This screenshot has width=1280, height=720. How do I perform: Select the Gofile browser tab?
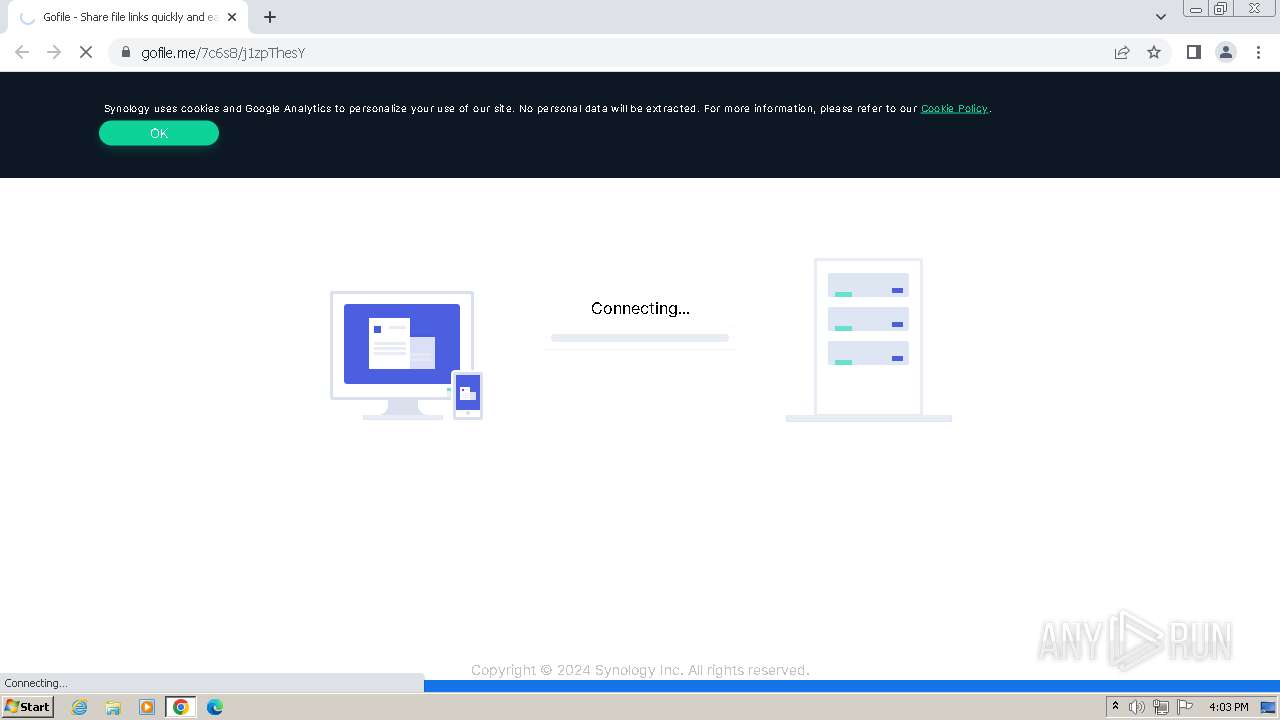pos(128,17)
